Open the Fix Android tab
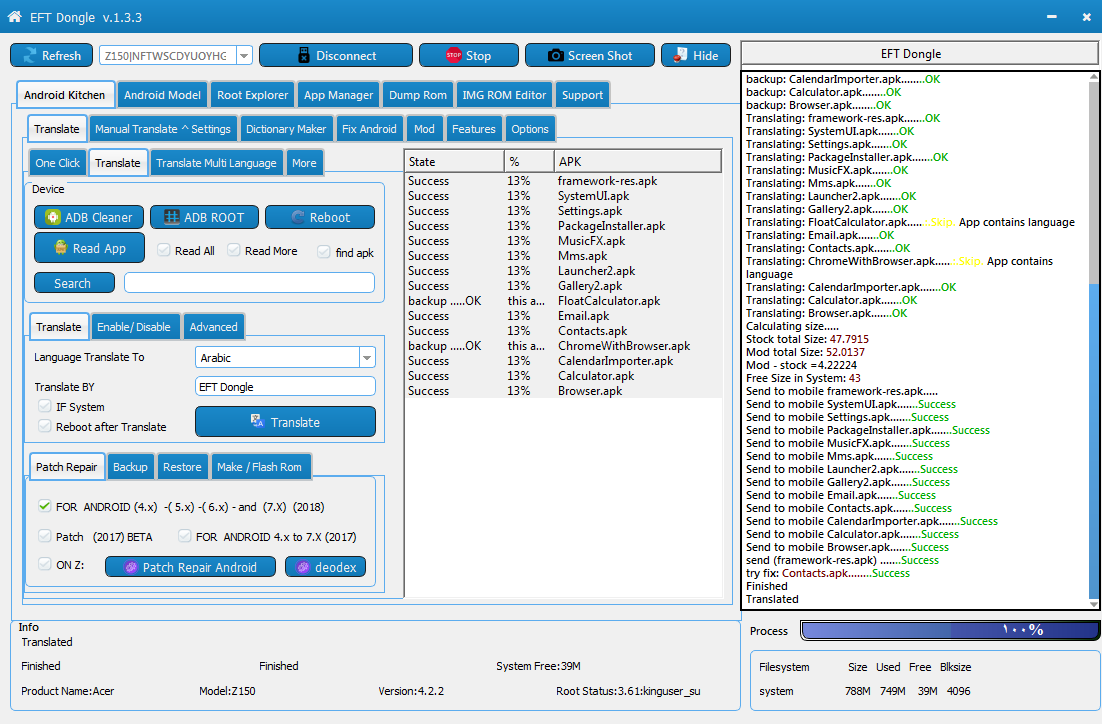Image resolution: width=1102 pixels, height=724 pixels. [369, 129]
